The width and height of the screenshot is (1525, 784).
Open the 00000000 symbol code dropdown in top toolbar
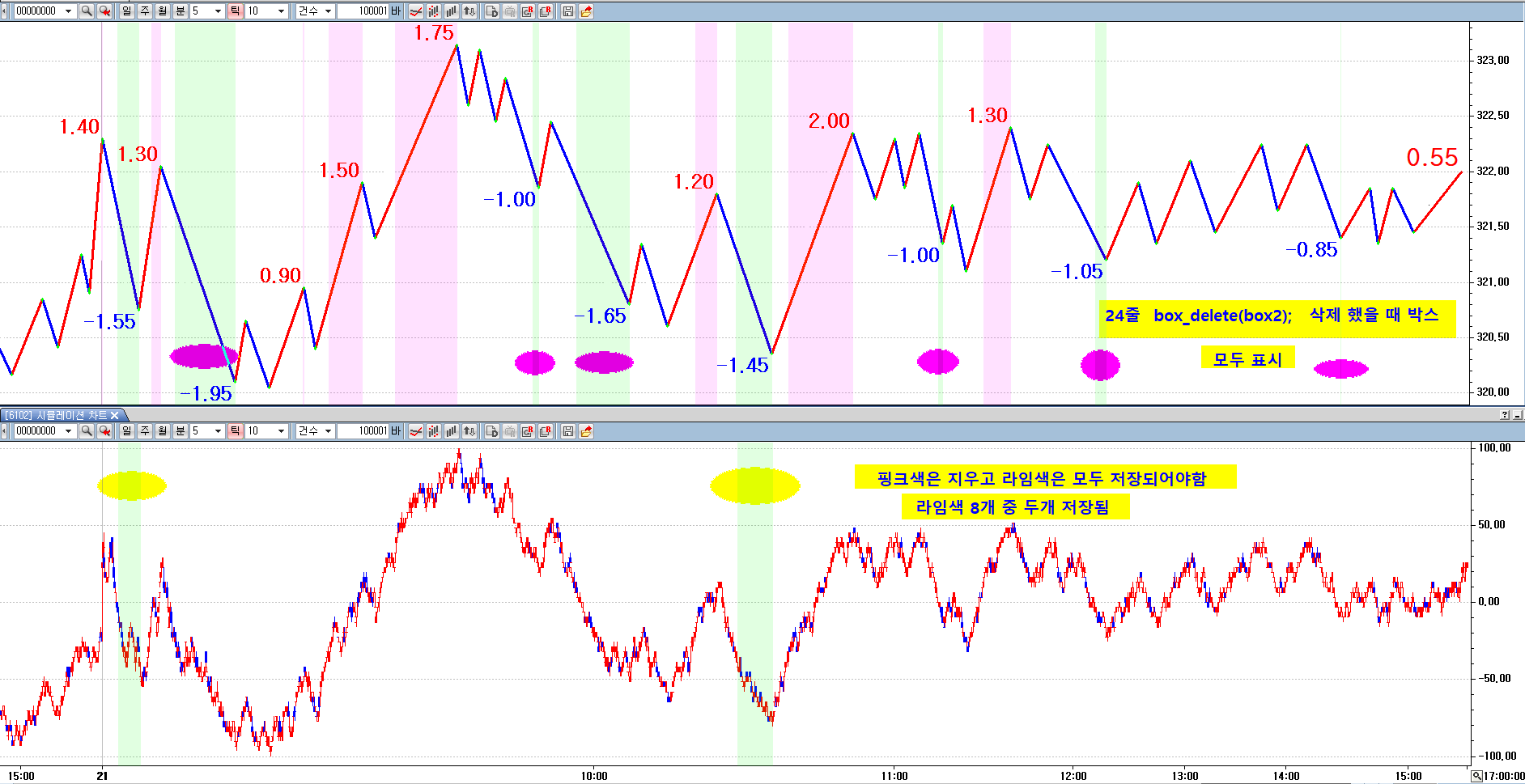coord(68,11)
